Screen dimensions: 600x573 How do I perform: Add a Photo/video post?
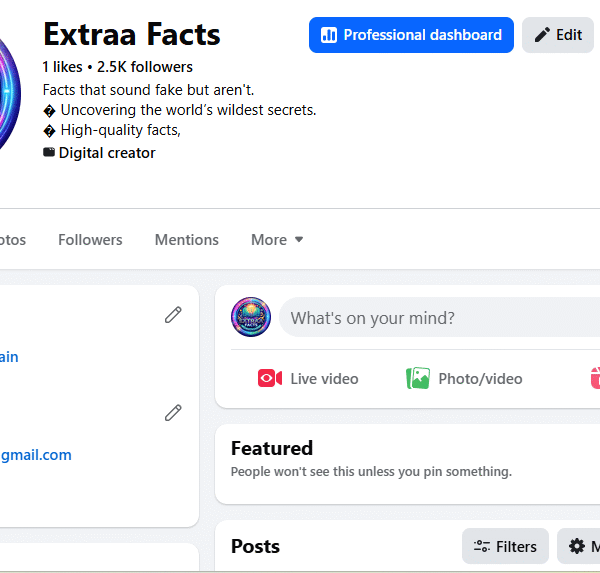pos(464,379)
